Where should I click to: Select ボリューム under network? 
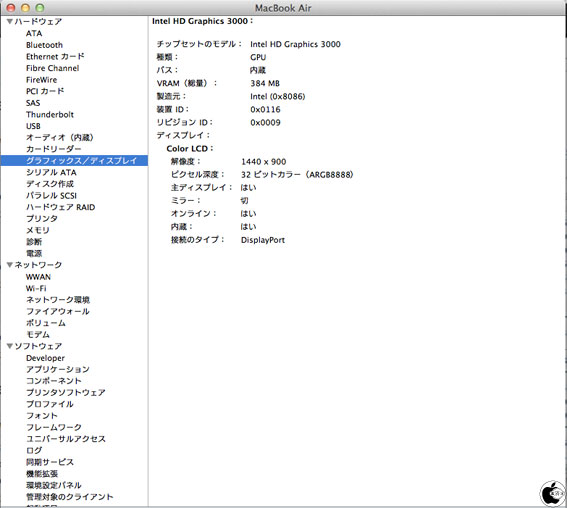[x=46, y=323]
